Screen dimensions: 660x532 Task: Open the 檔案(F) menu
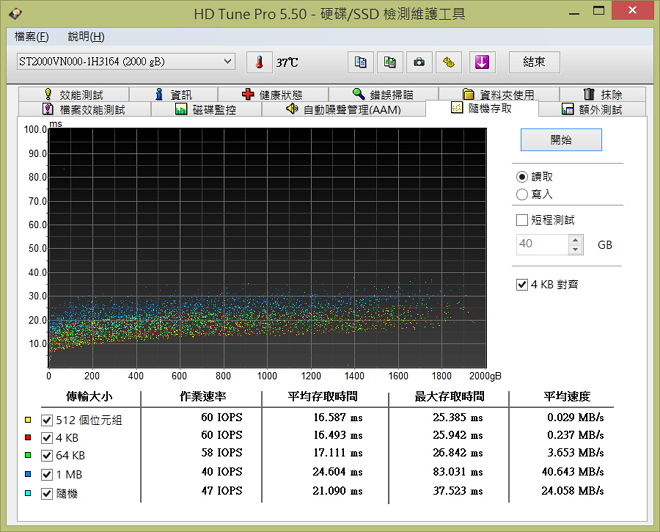[32, 37]
